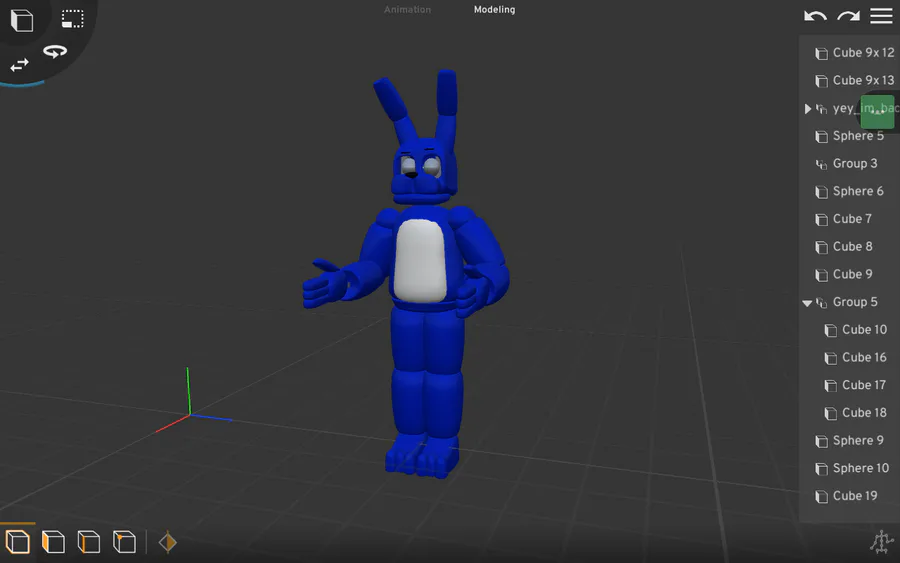
Task: Select Cube 7 in object list
Action: pyautogui.click(x=851, y=219)
